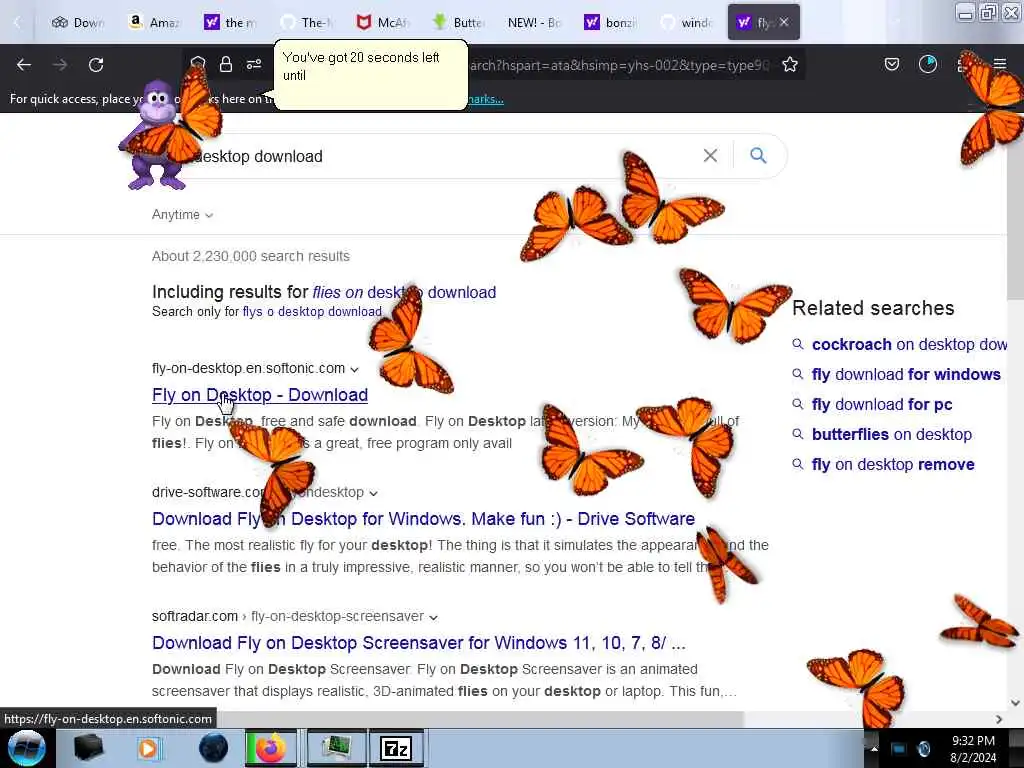The image size is (1024, 768).
Task: Open 7-Zip from the taskbar
Action: (x=396, y=748)
